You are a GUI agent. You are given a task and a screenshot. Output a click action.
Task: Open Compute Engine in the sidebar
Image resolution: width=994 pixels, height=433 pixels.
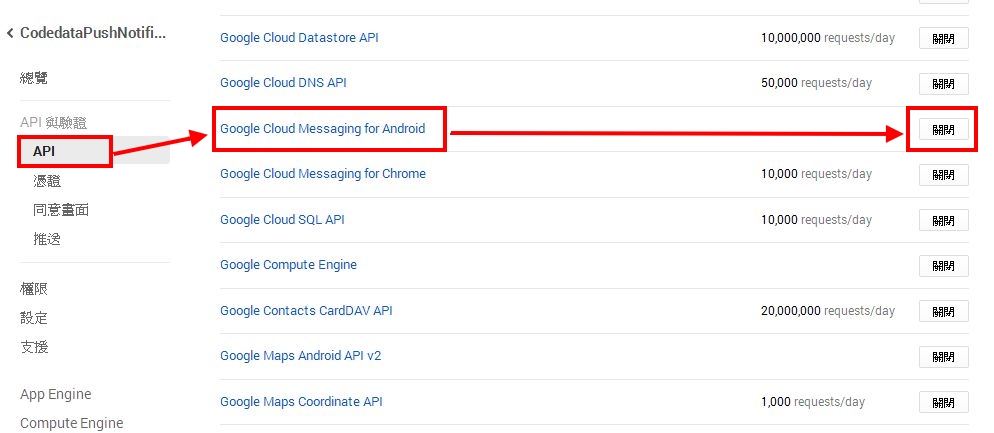(x=72, y=423)
